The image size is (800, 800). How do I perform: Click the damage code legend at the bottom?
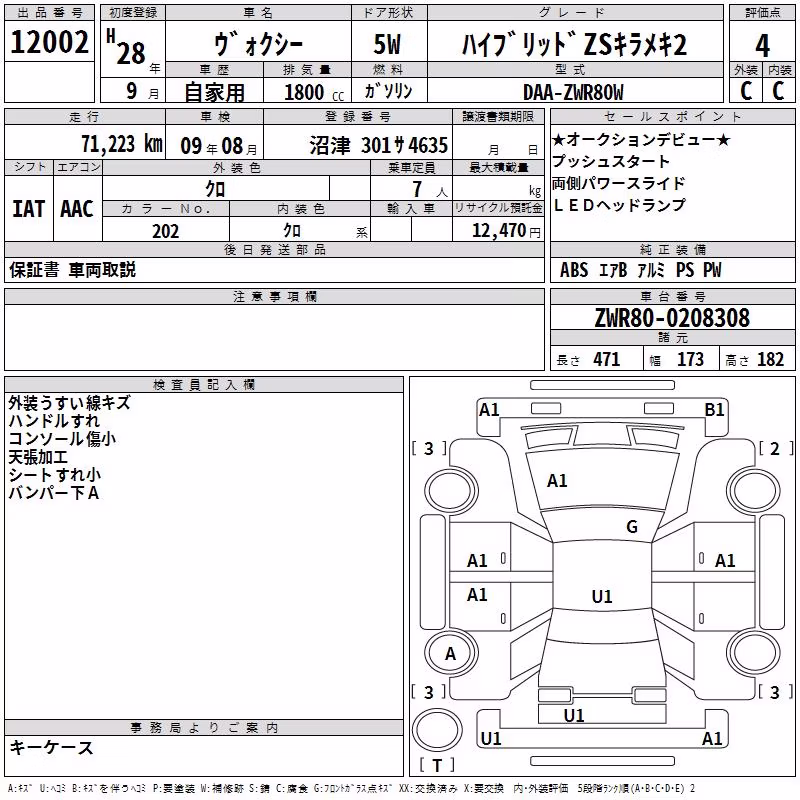coord(351,788)
